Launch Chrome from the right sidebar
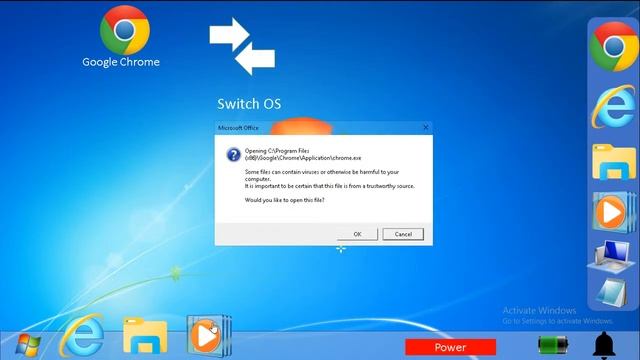The width and height of the screenshot is (640, 360). 614,47
